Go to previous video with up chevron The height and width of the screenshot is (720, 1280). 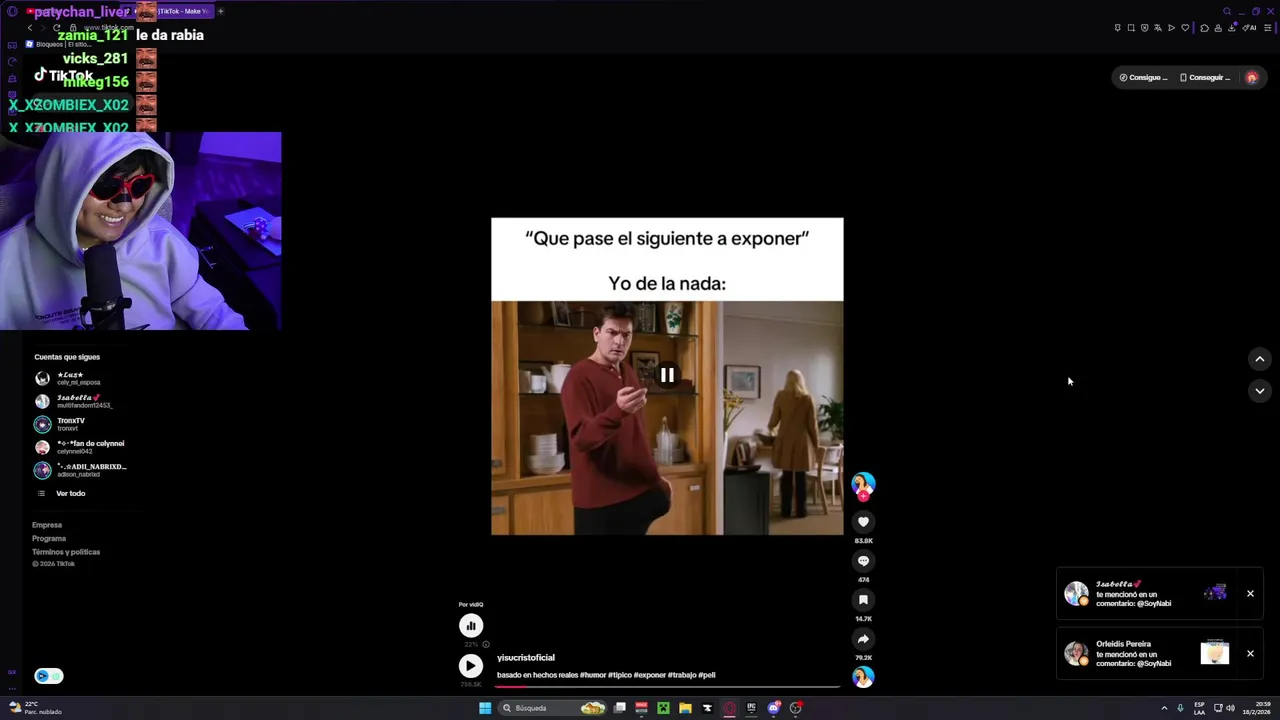[1259, 359]
